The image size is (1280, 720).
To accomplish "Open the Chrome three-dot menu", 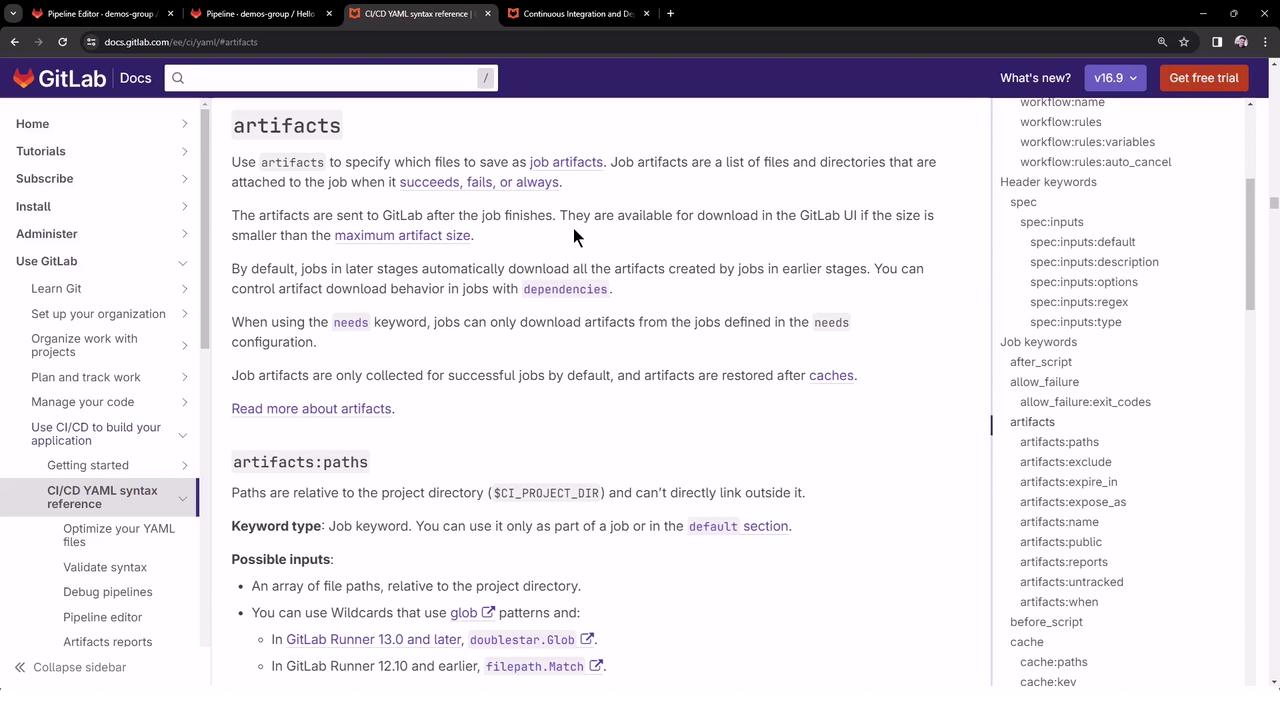I will 1264,42.
